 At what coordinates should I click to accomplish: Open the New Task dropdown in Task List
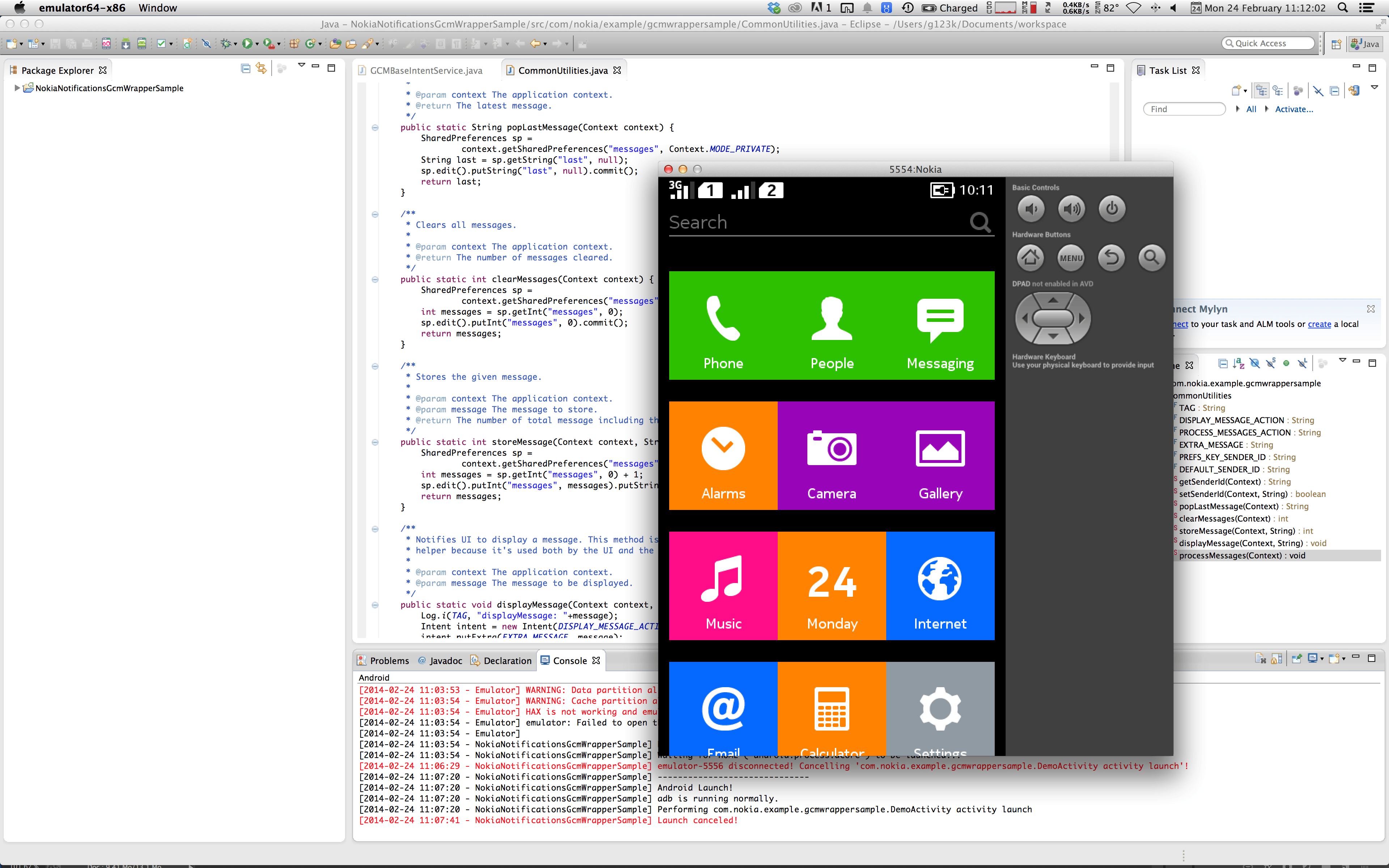tap(1245, 91)
